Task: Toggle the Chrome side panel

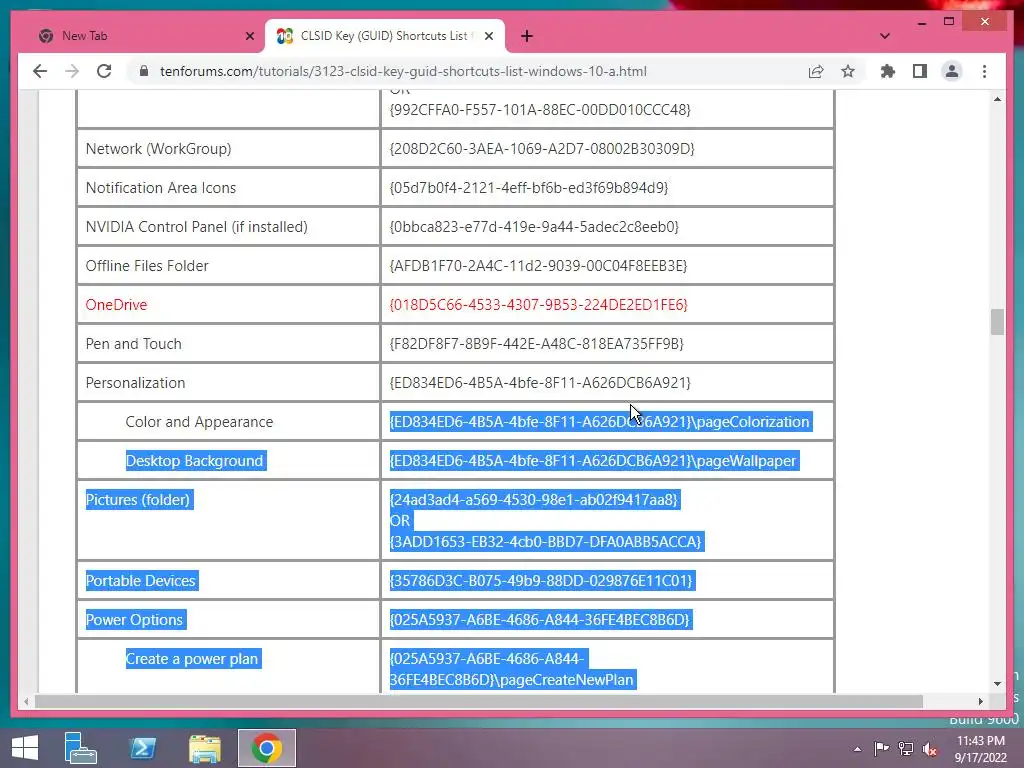Action: tap(920, 71)
